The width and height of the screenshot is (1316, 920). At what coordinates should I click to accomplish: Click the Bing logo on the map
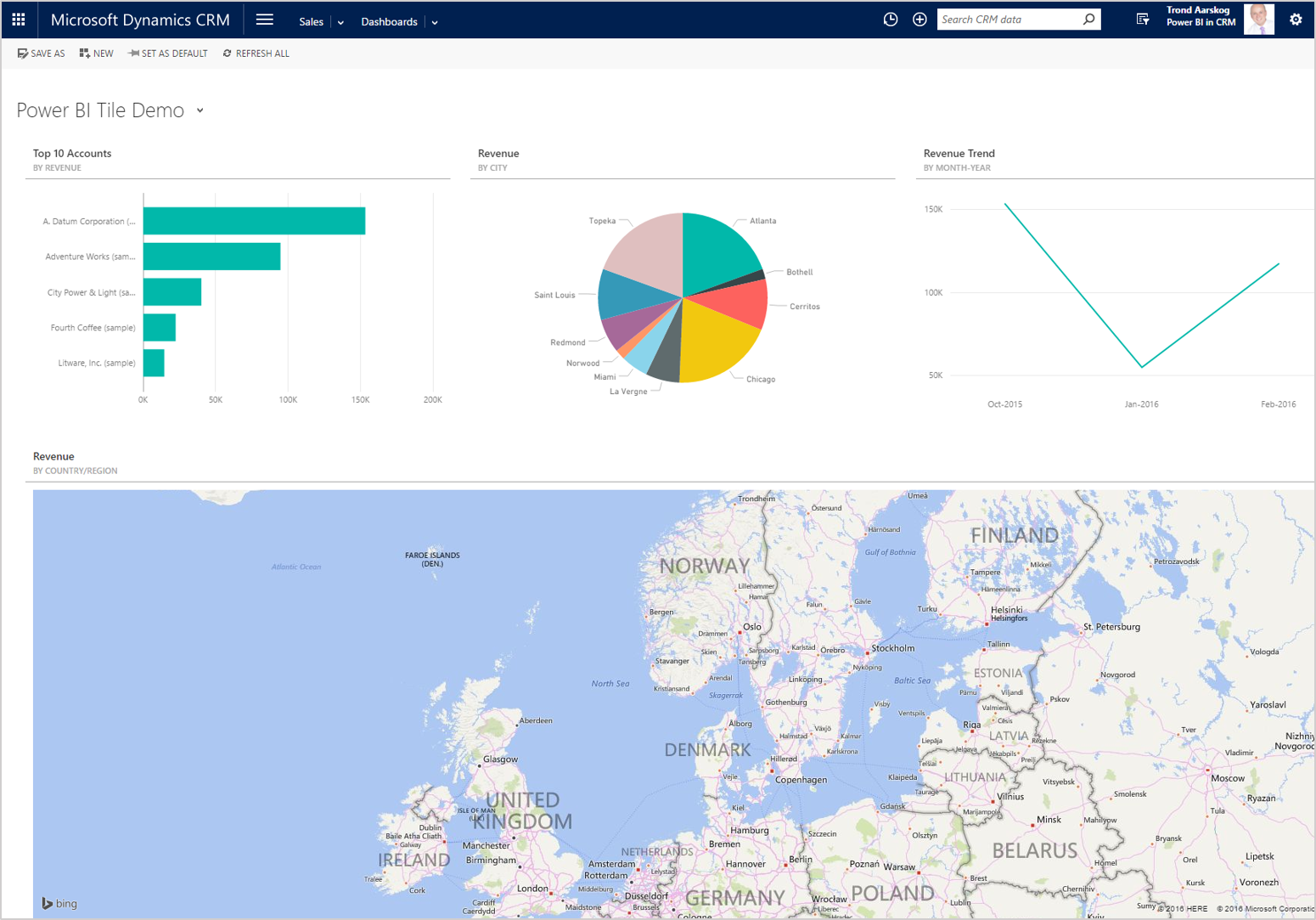point(59,903)
